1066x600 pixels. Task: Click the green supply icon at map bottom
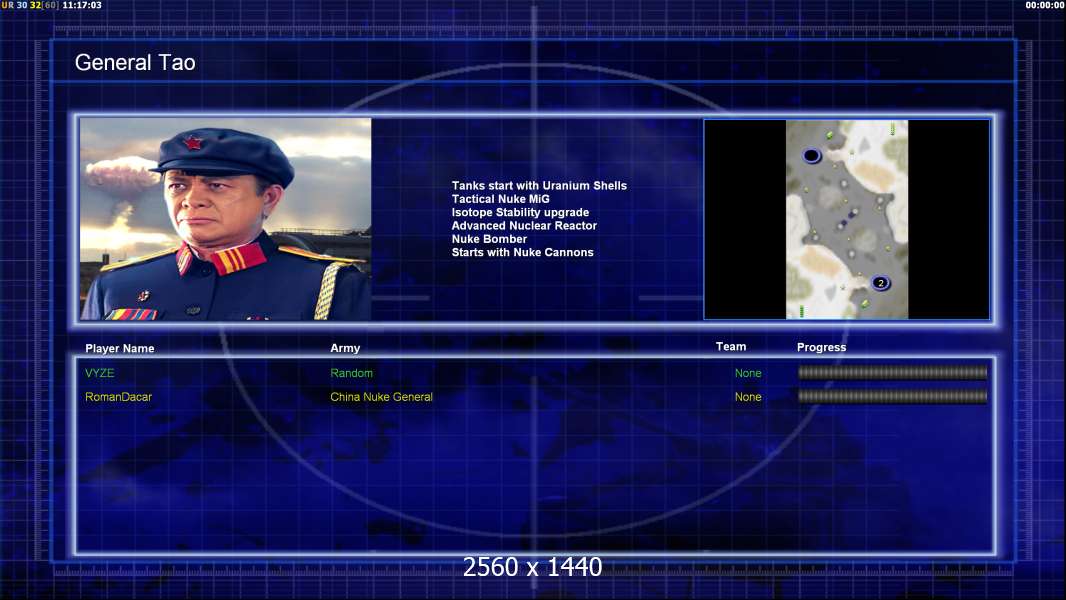(864, 303)
